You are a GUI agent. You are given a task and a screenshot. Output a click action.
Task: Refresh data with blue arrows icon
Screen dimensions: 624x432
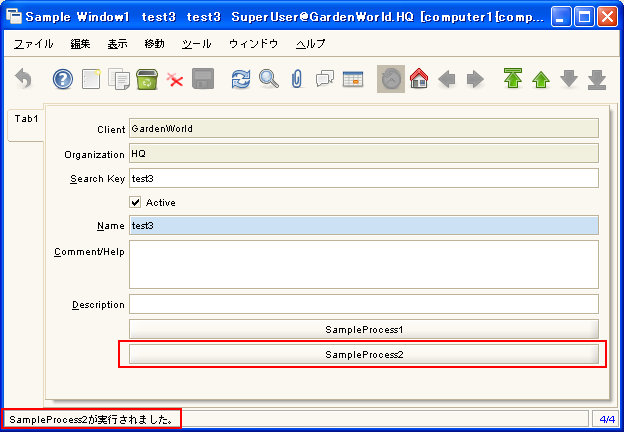(241, 79)
